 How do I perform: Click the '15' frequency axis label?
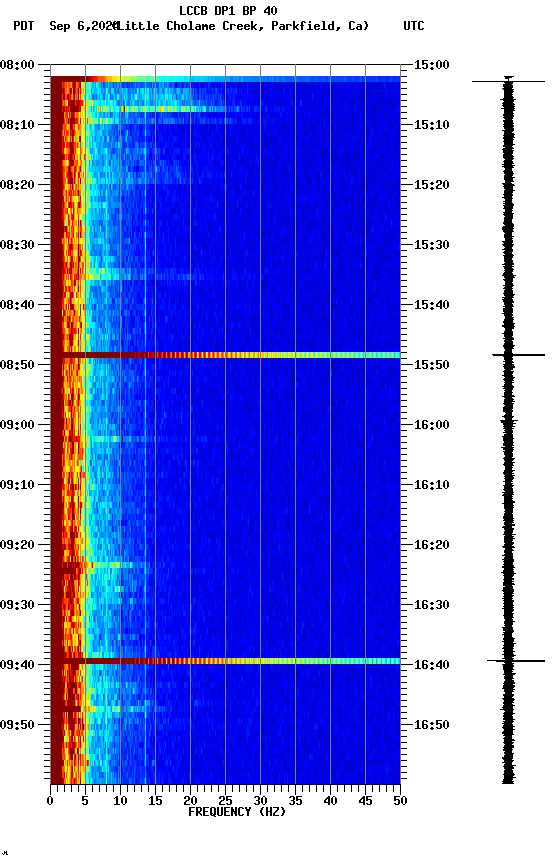(x=155, y=801)
